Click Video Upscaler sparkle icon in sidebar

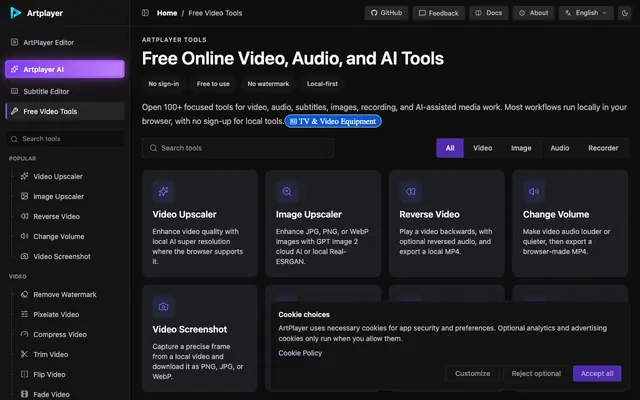click(x=24, y=176)
